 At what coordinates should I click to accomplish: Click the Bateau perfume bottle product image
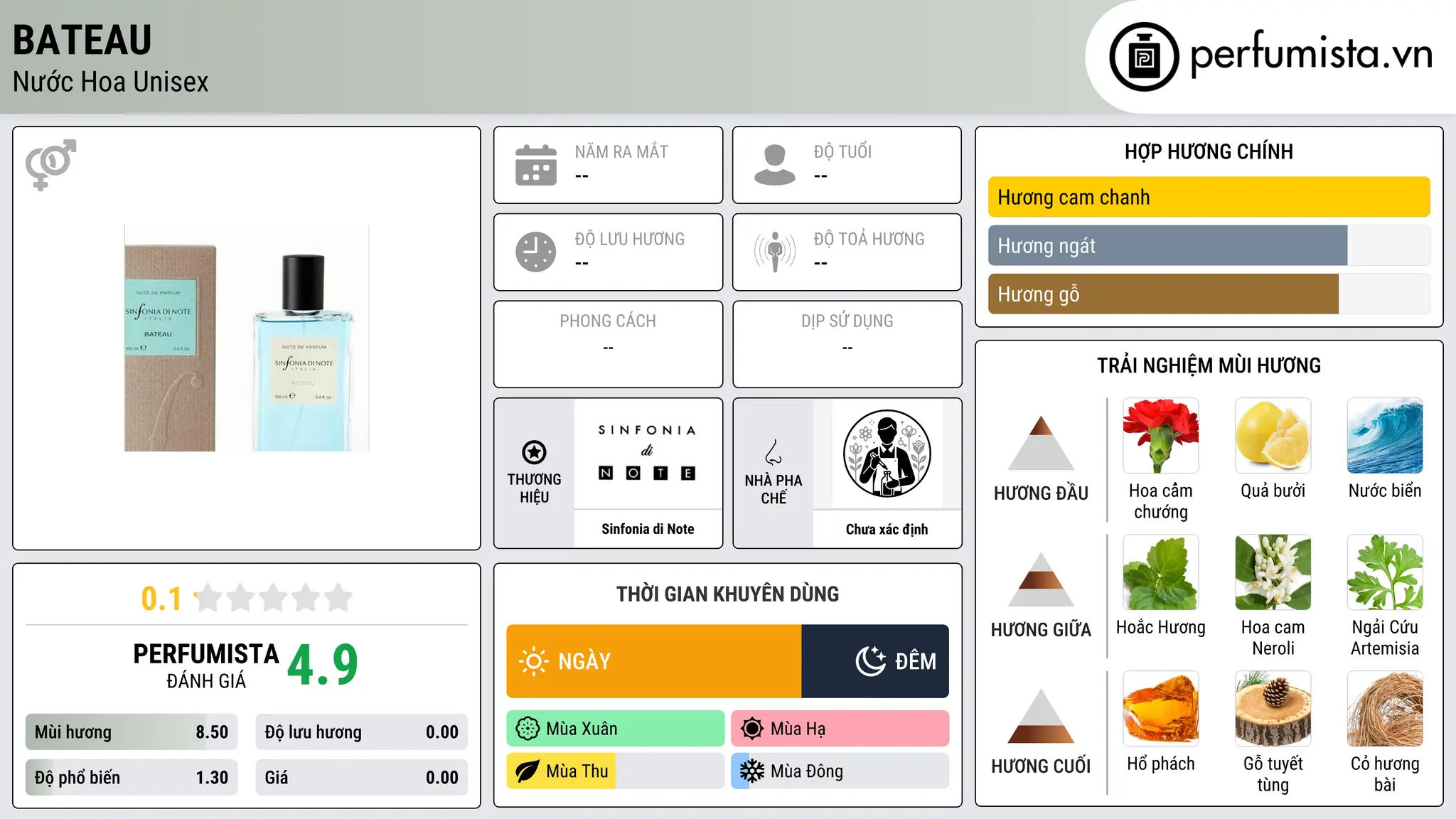[247, 338]
